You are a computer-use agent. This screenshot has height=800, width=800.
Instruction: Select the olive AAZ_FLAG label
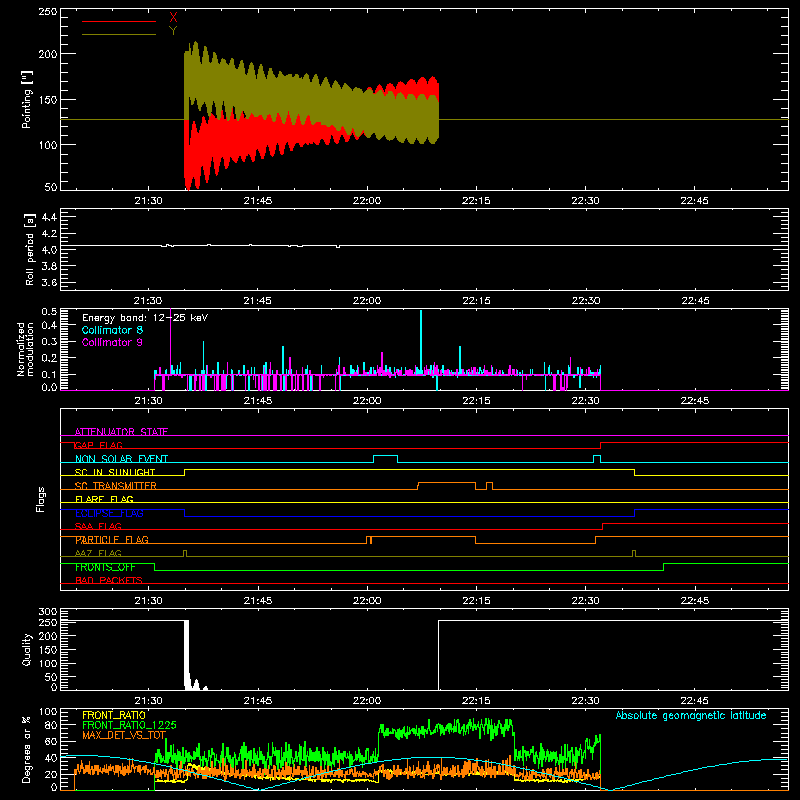pyautogui.click(x=98, y=554)
